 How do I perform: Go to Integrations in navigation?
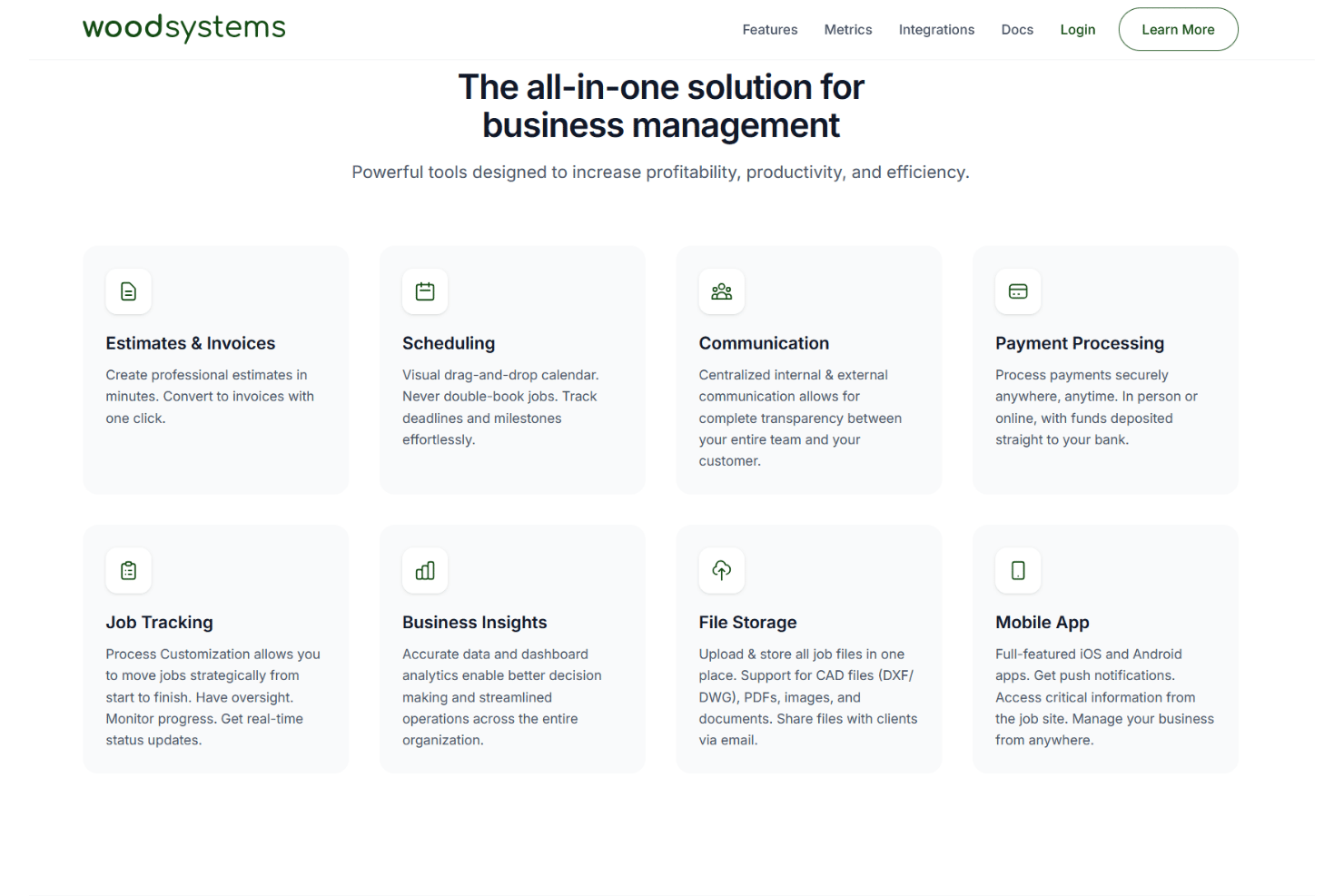click(x=936, y=30)
